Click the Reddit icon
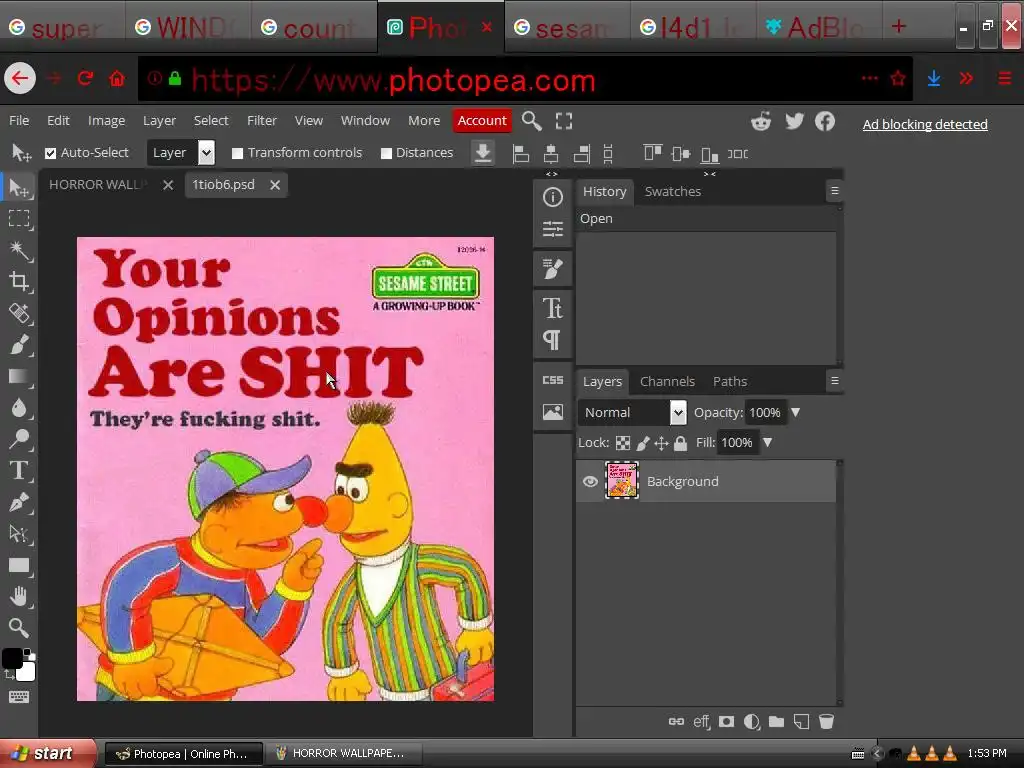Image resolution: width=1024 pixels, height=768 pixels. tap(761, 121)
